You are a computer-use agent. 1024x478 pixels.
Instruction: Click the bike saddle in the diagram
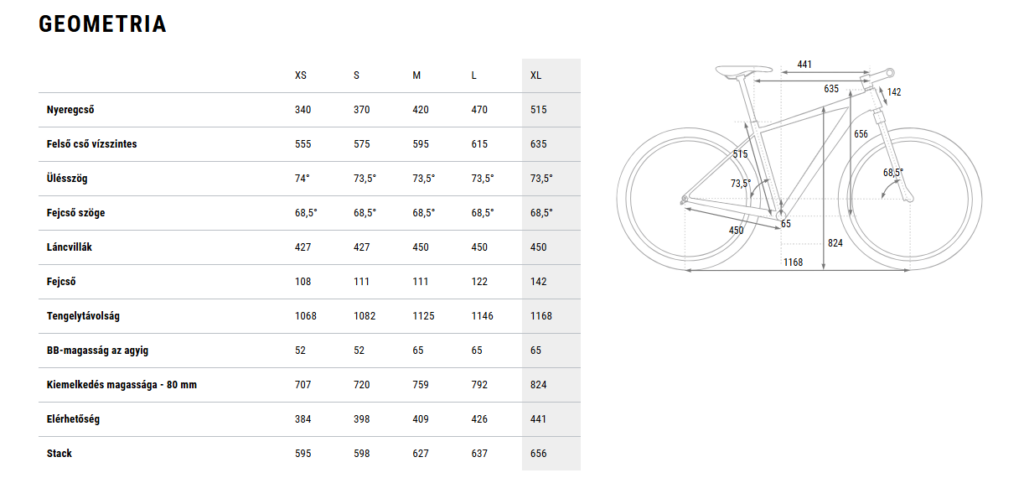tap(735, 70)
